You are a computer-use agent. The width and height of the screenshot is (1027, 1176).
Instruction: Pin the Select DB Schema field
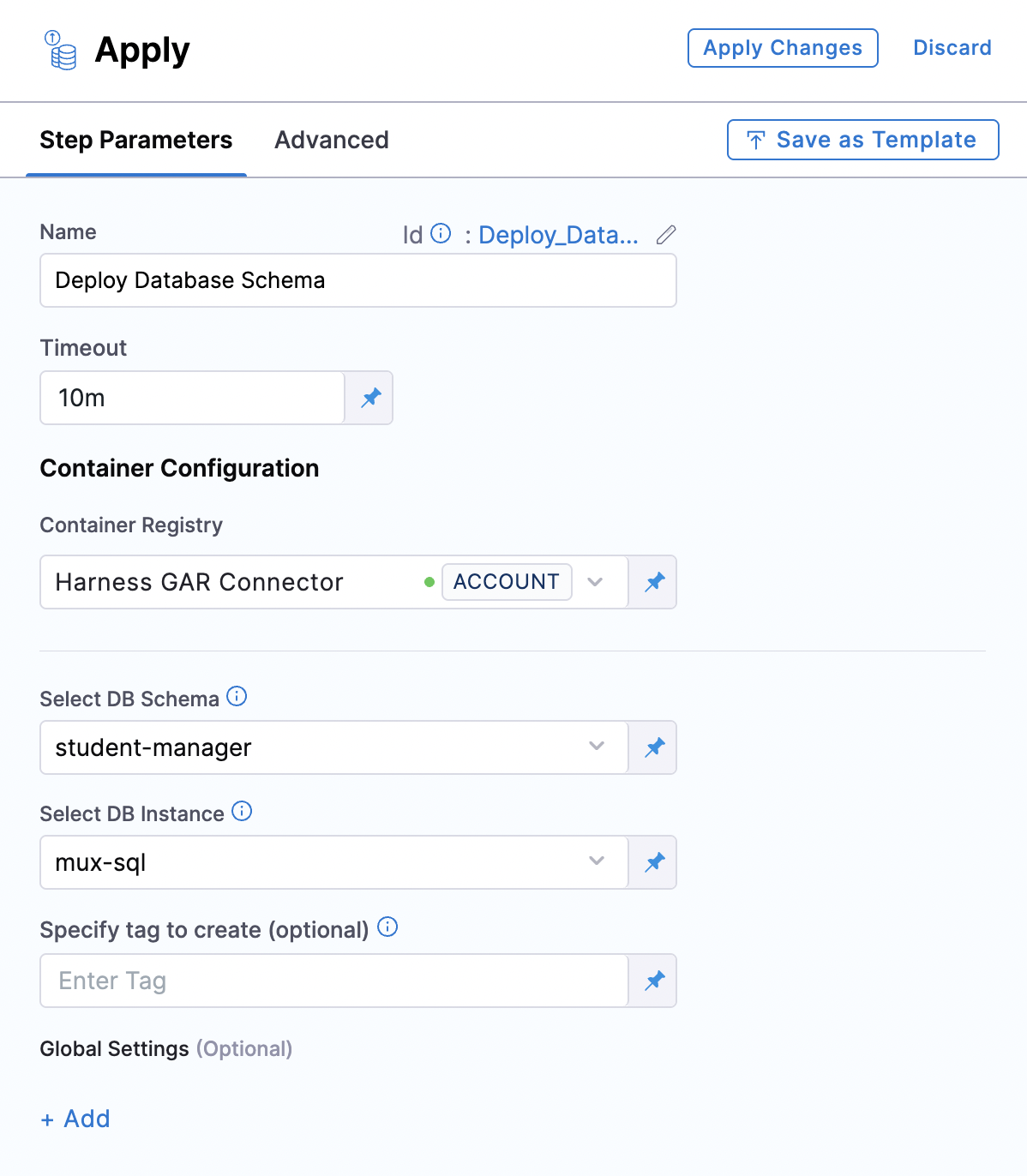(x=652, y=747)
